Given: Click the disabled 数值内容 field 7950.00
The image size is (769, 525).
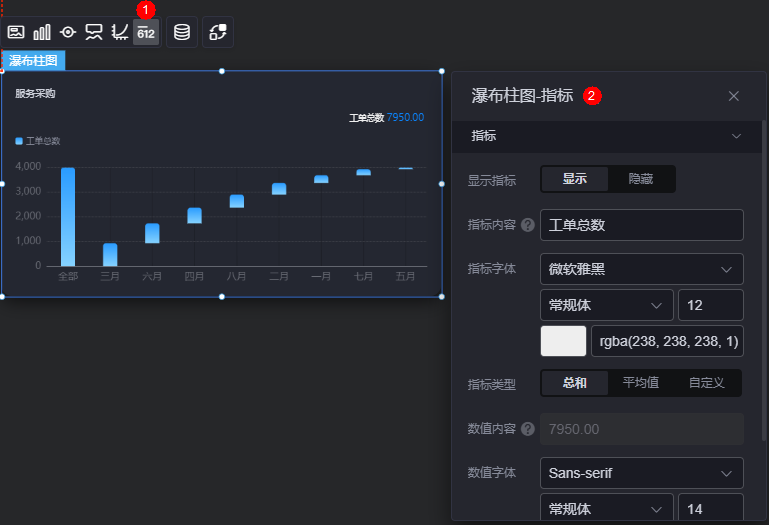Looking at the screenshot, I should [x=641, y=429].
